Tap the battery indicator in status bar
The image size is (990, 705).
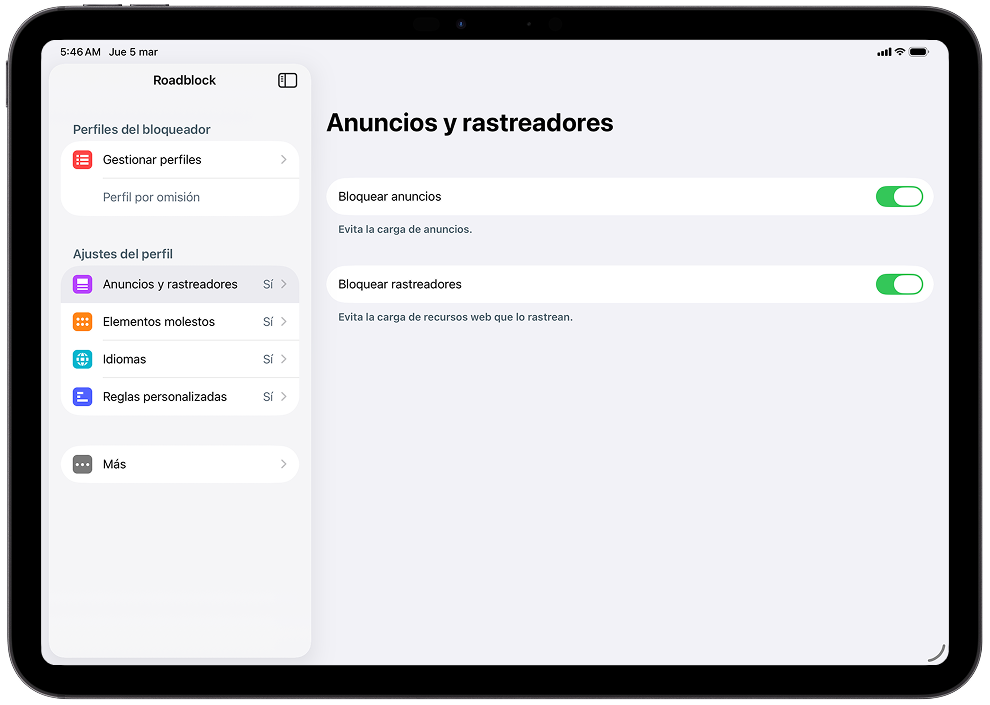pyautogui.click(x=918, y=52)
